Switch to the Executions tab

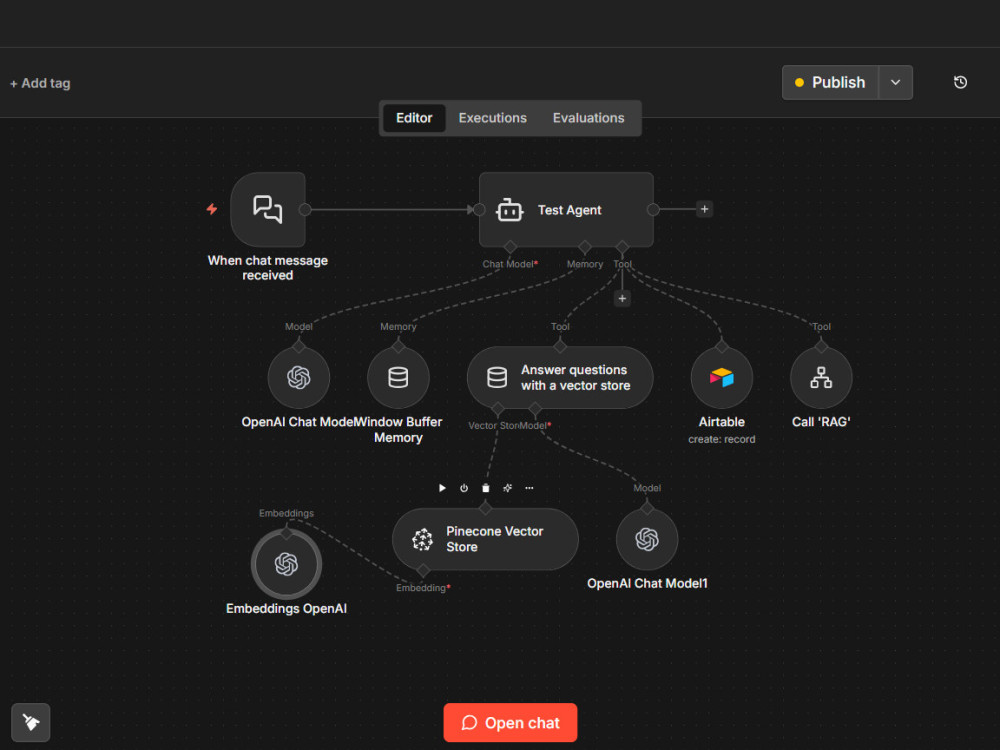click(x=492, y=118)
